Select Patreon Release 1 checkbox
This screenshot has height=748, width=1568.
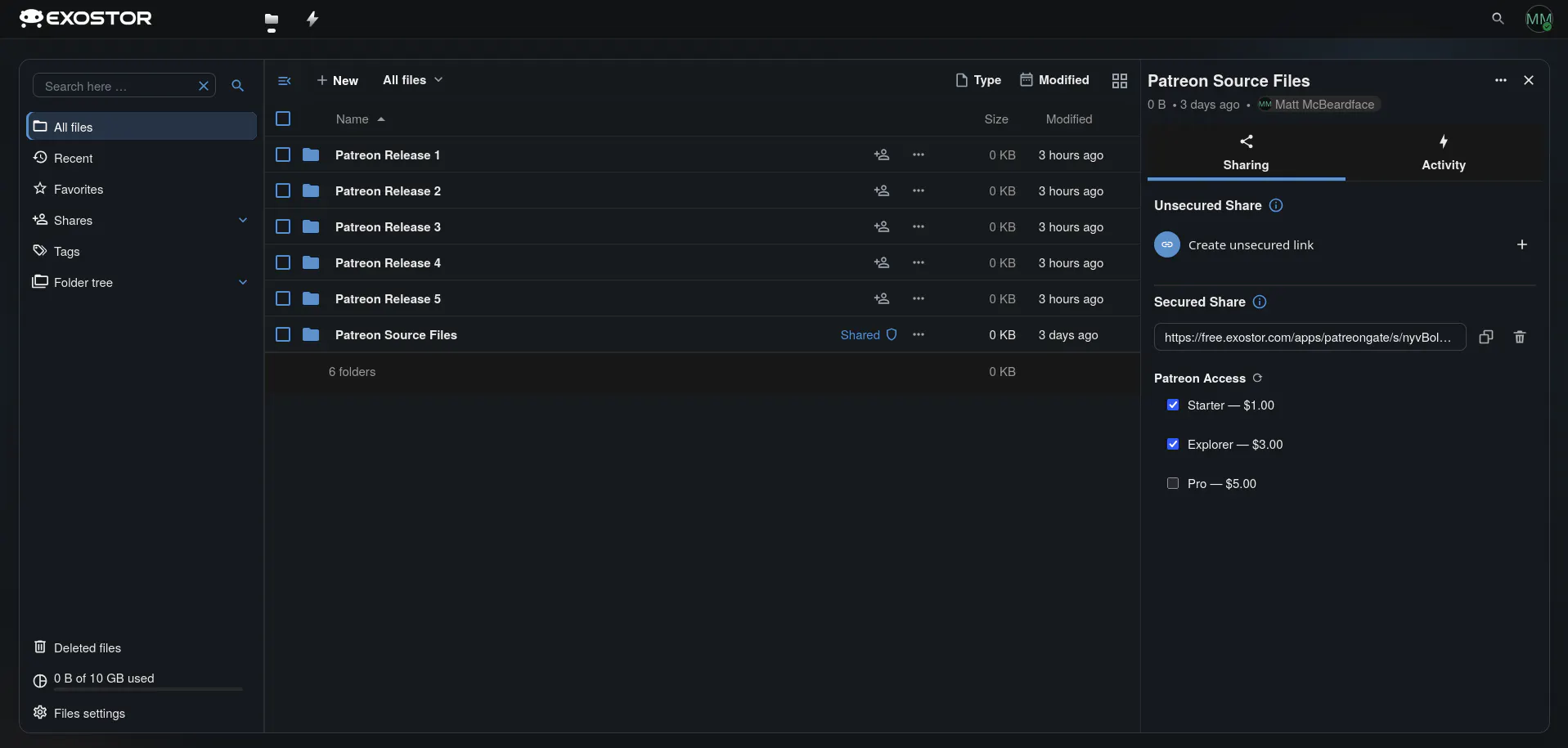(283, 155)
